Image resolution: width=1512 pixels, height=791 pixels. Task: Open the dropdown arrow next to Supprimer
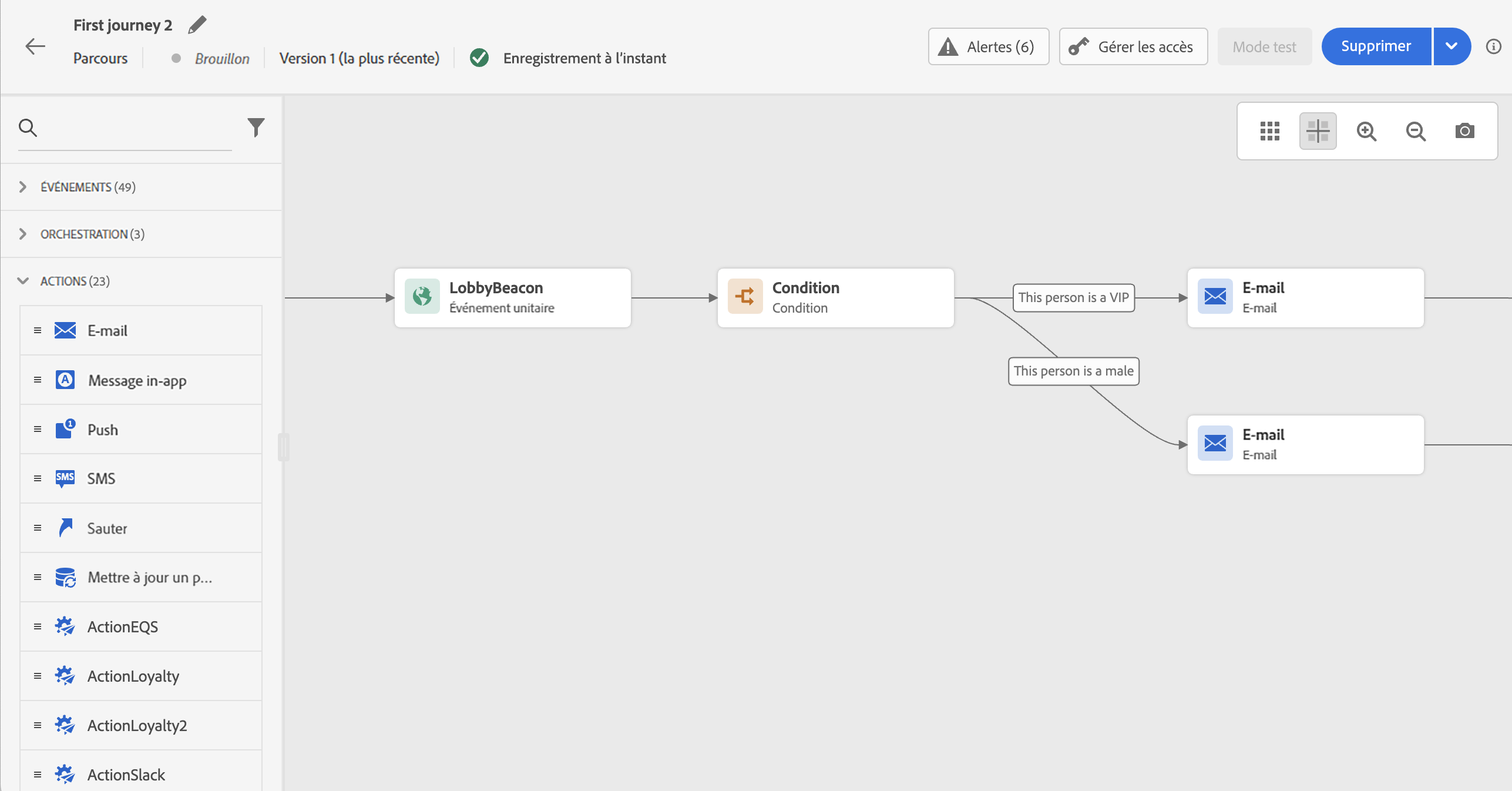coord(1451,46)
